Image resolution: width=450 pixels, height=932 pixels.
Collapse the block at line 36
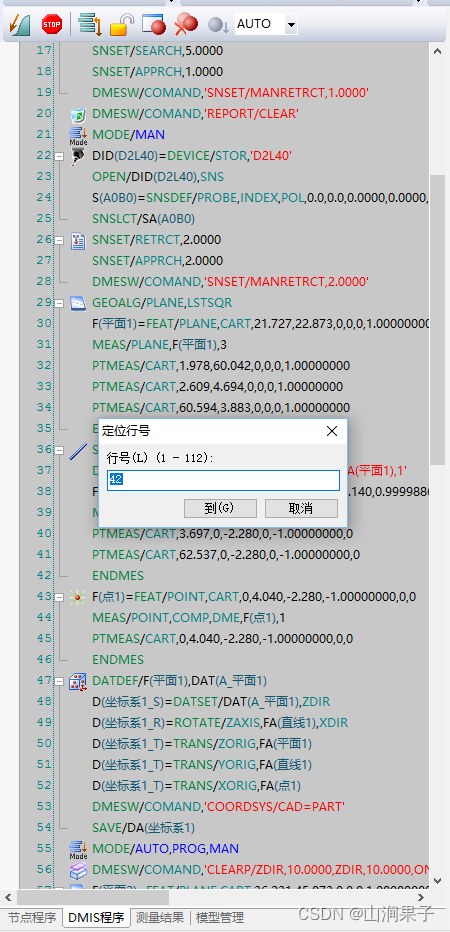point(59,451)
